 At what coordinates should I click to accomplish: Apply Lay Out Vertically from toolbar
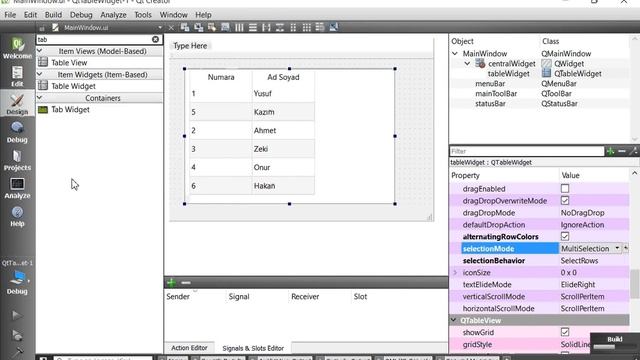coord(253,27)
